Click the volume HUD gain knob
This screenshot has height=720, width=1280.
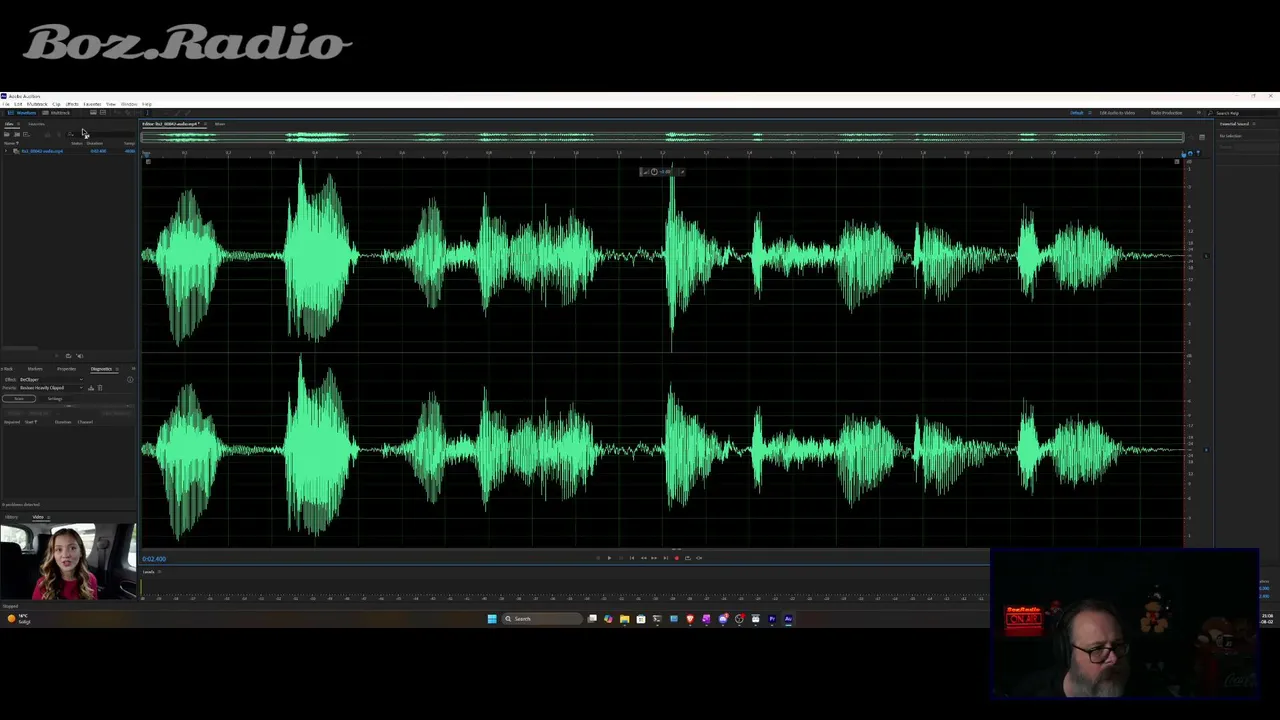tap(654, 172)
